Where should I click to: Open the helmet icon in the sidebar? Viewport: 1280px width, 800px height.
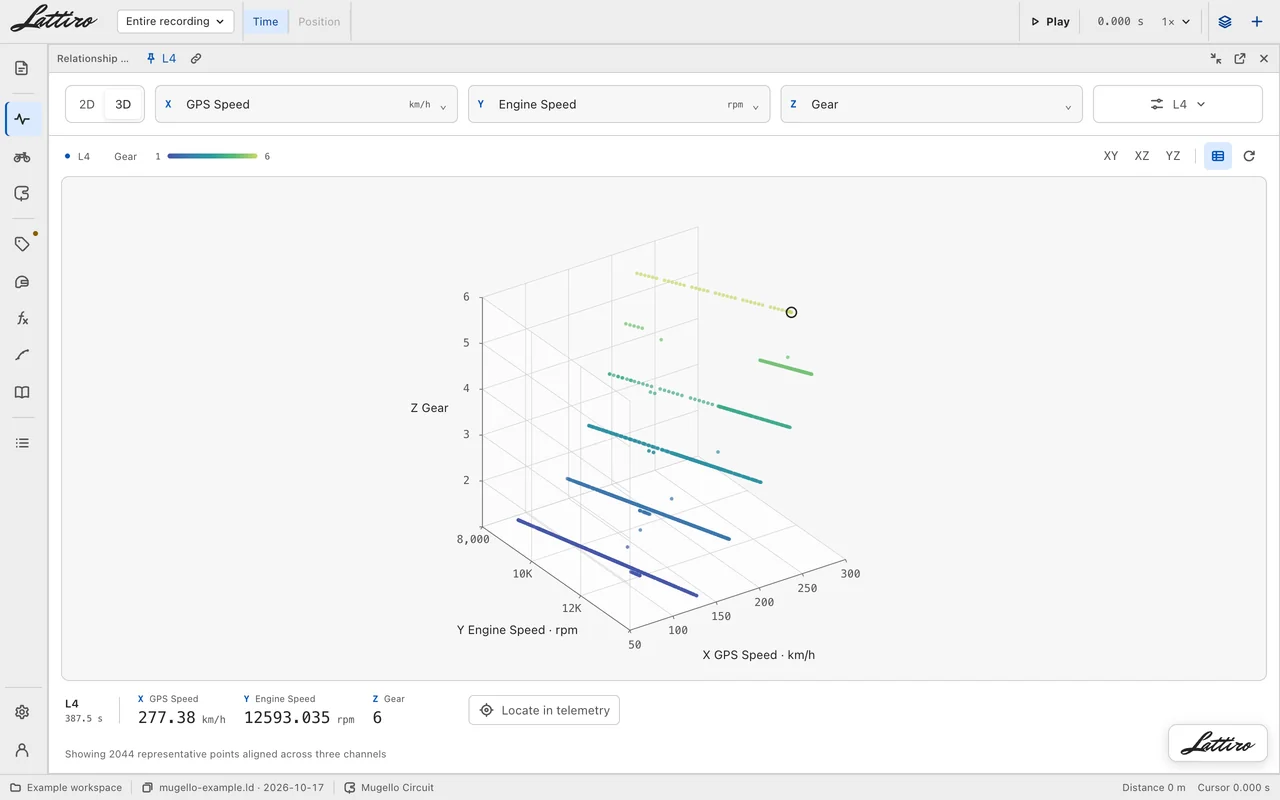click(22, 282)
